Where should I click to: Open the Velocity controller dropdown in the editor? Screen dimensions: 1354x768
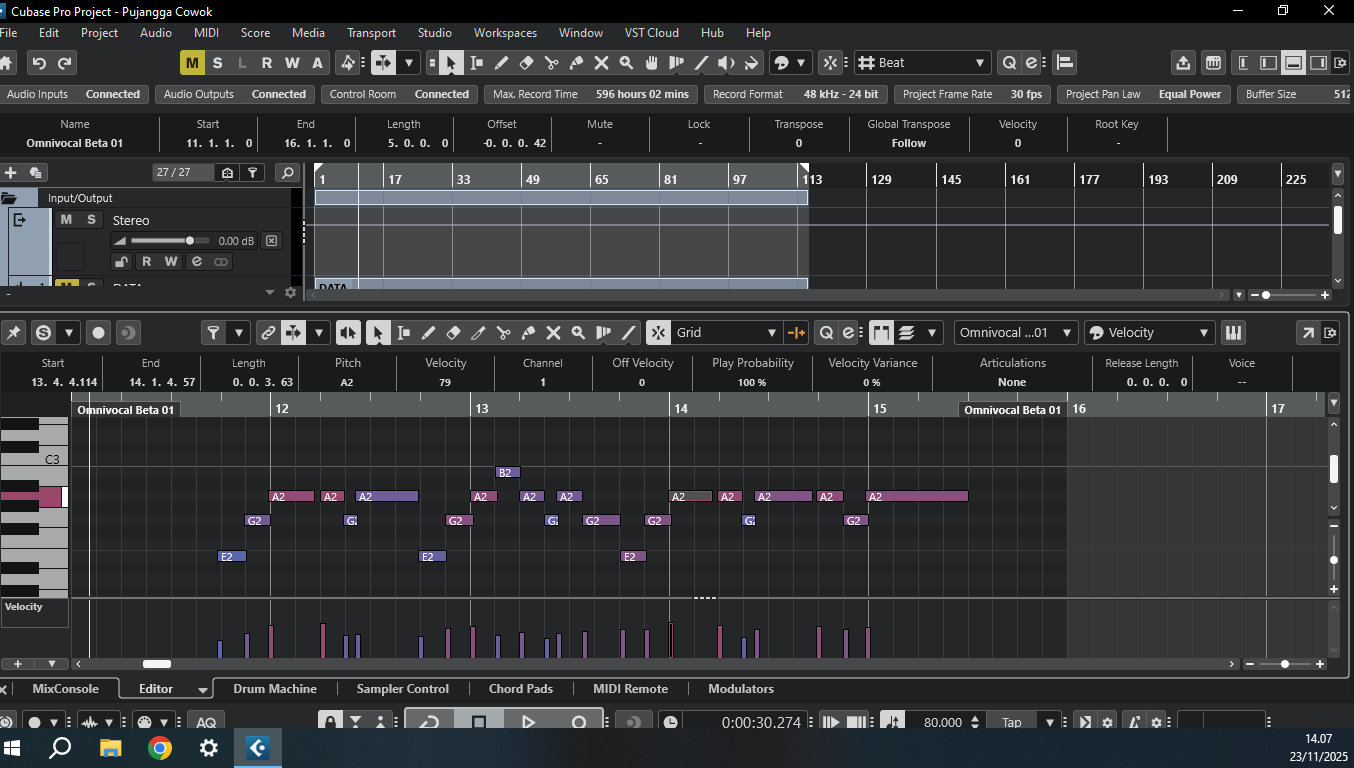click(1150, 333)
